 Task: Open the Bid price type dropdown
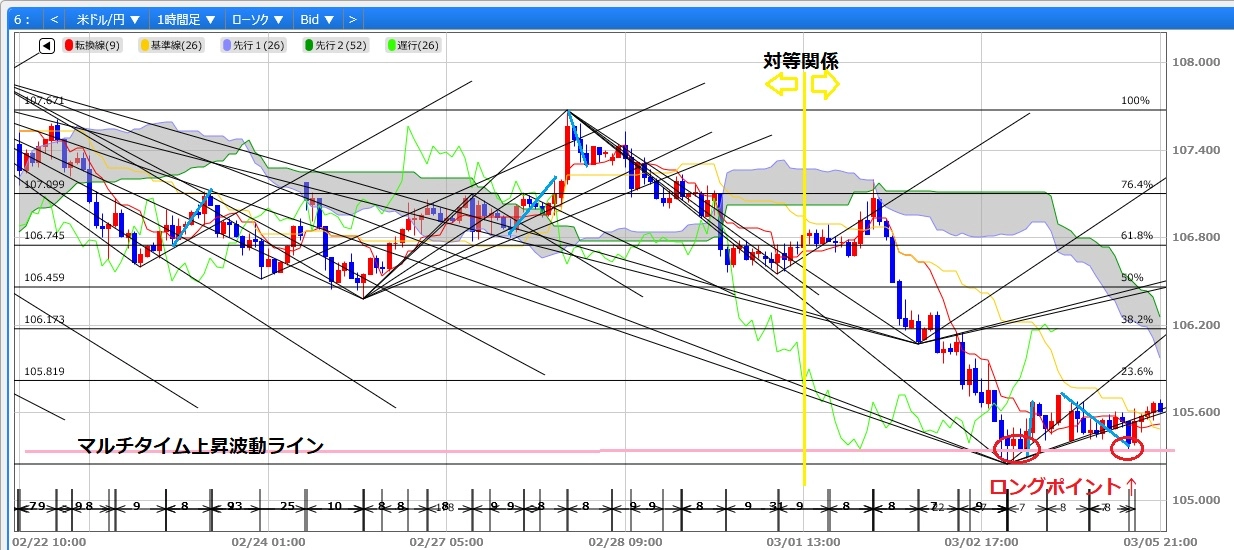click(316, 18)
